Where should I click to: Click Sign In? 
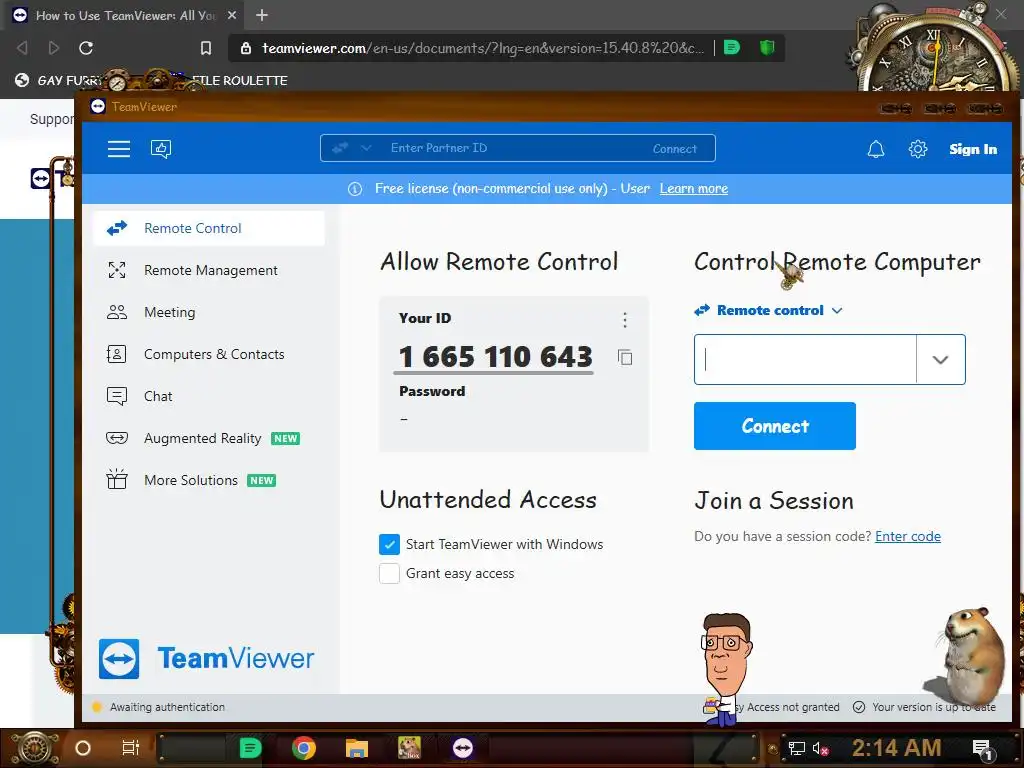973,149
